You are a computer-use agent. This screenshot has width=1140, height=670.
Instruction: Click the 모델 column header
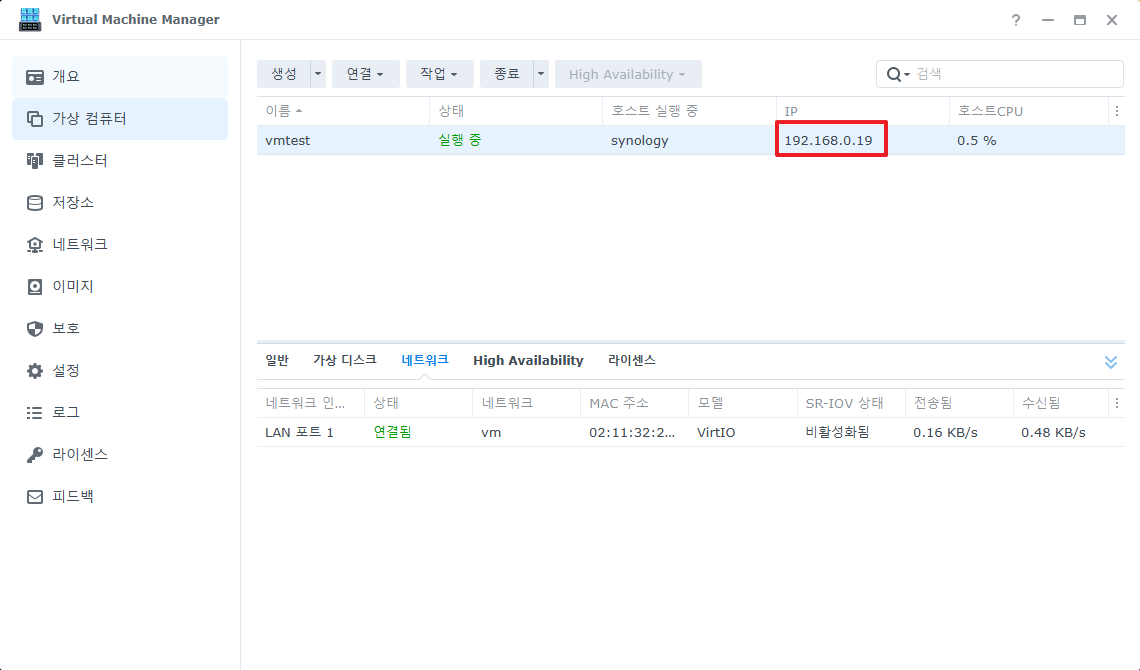[742, 403]
